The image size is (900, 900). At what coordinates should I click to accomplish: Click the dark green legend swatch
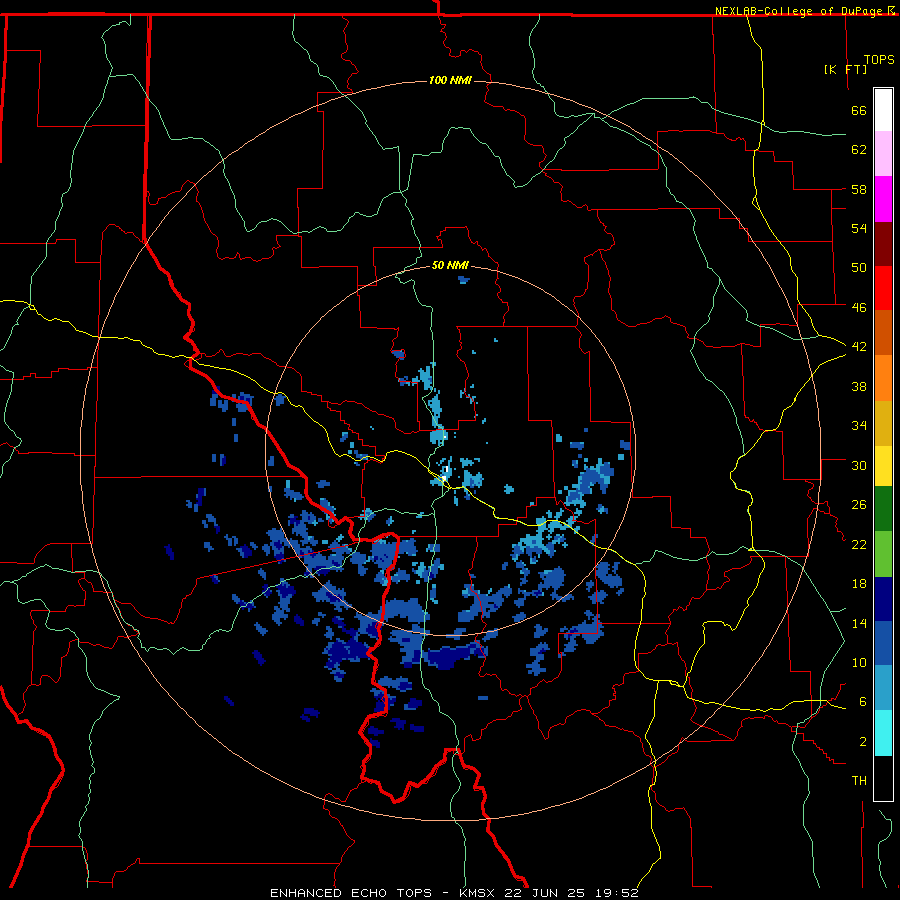coord(883,509)
